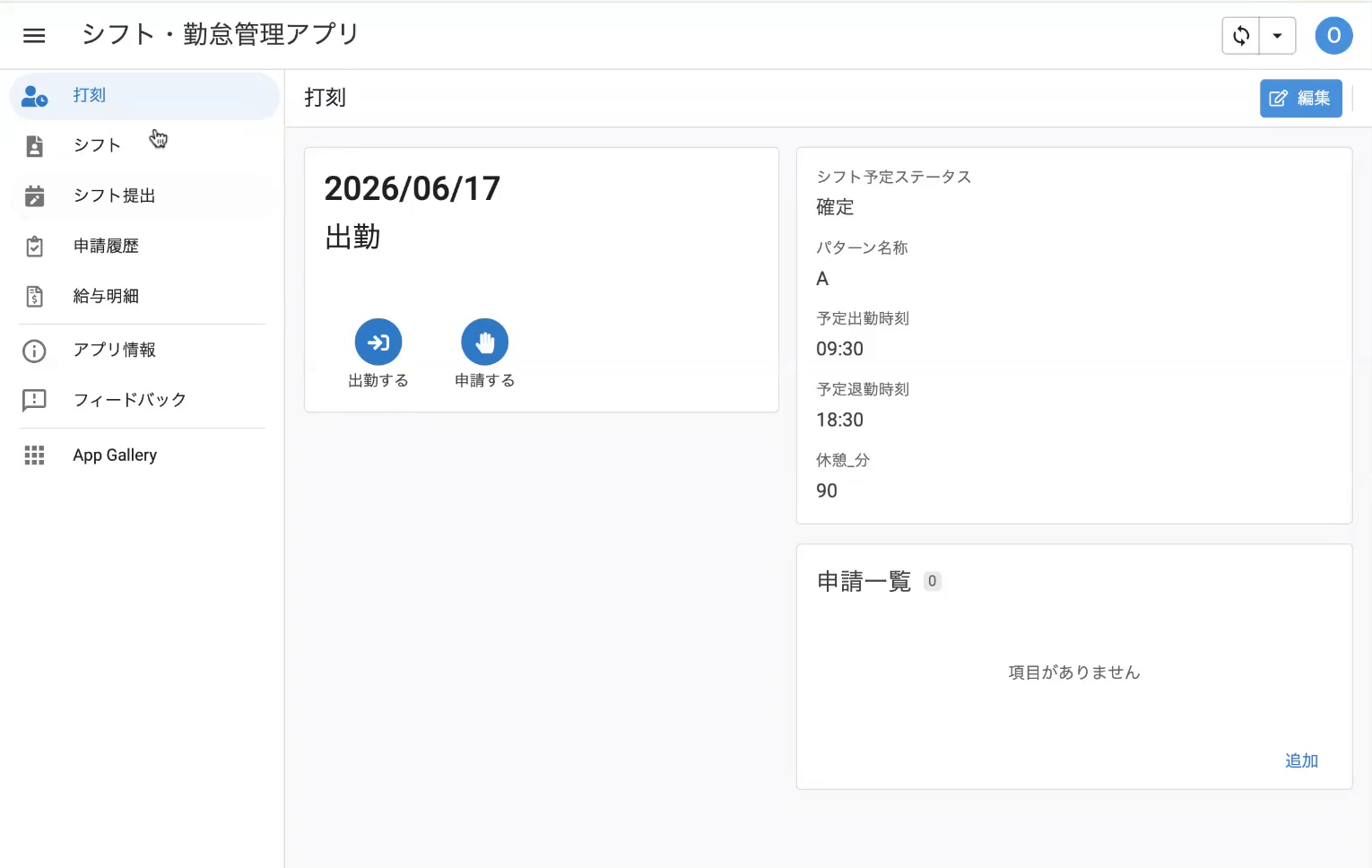Viewport: 1372px width, 868px height.
Task: Select the 打刻 menu label
Action: coord(90,95)
